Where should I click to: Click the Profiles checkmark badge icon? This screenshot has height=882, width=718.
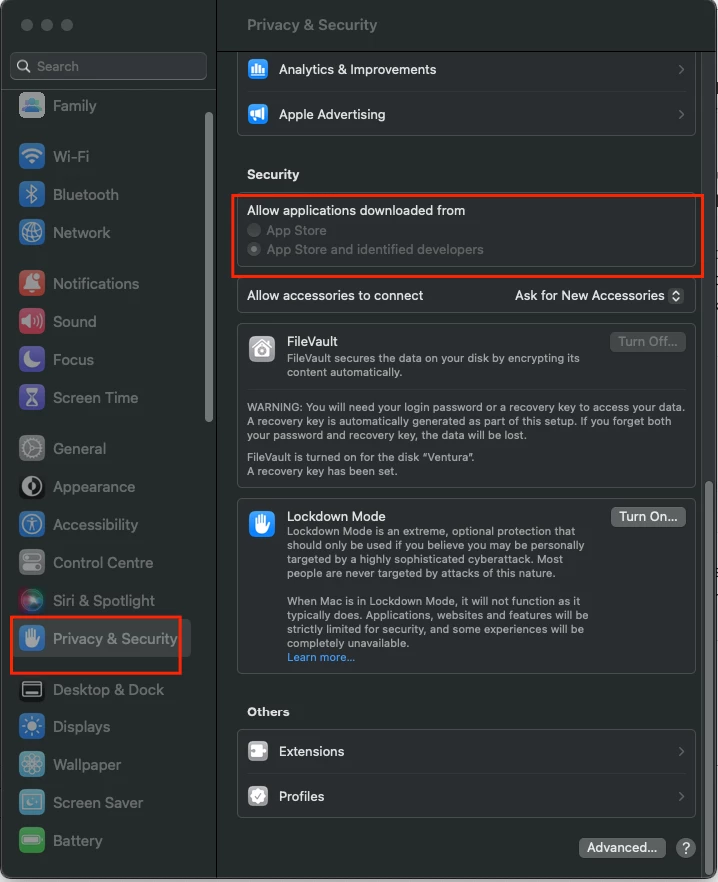point(258,796)
